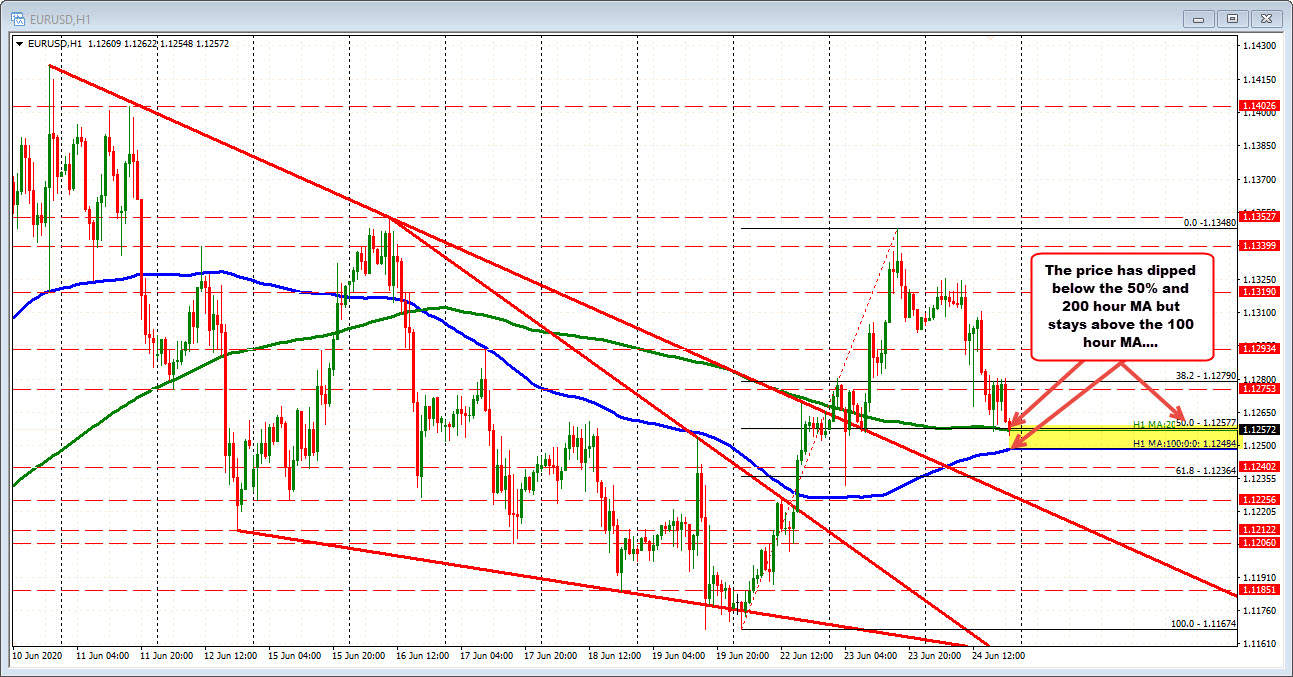Click the 23 Jun 20:00 time label
Screen dimensions: 1293x677
pyautogui.click(x=933, y=656)
